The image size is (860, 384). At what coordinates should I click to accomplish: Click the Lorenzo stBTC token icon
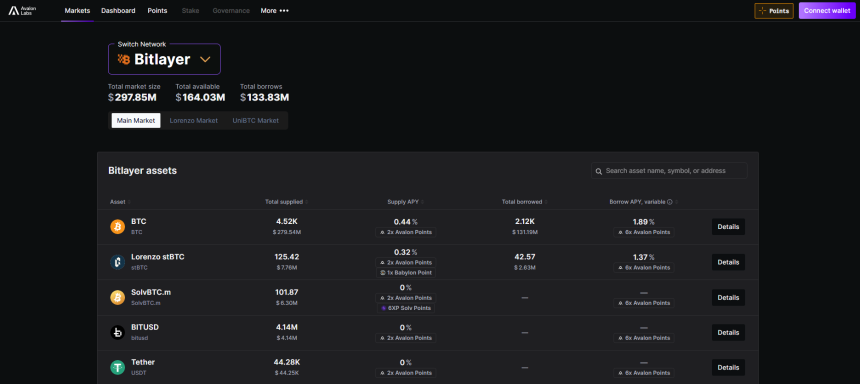(x=117, y=262)
